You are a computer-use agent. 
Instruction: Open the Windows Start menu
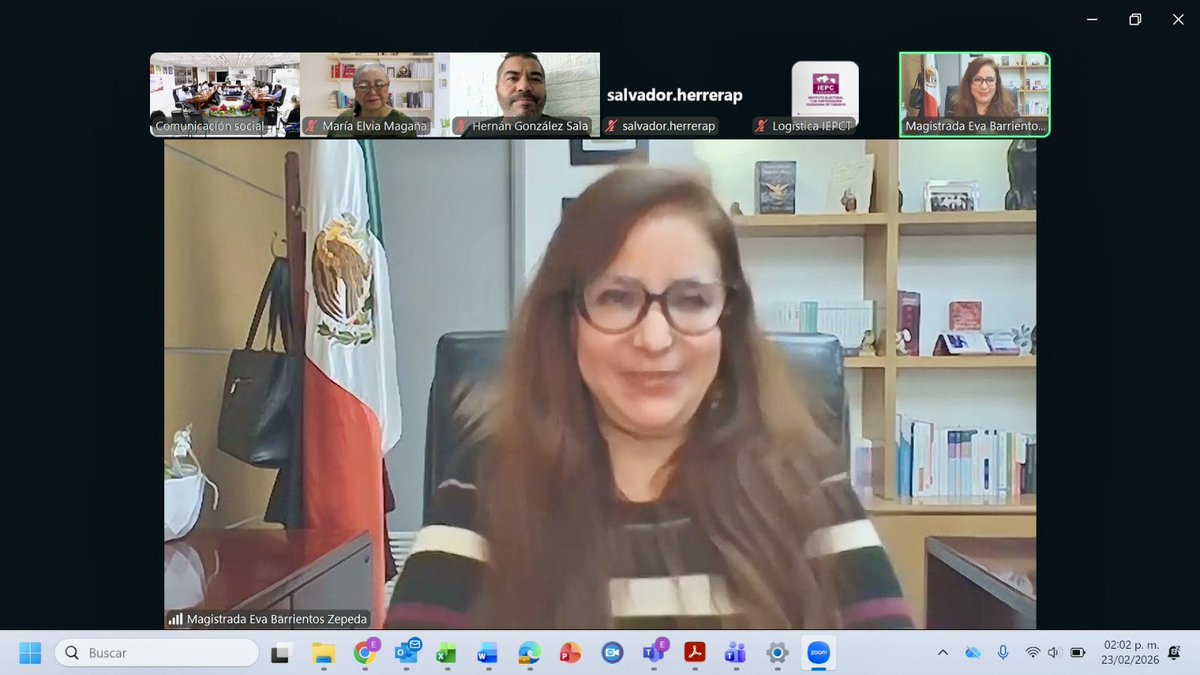[x=30, y=653]
